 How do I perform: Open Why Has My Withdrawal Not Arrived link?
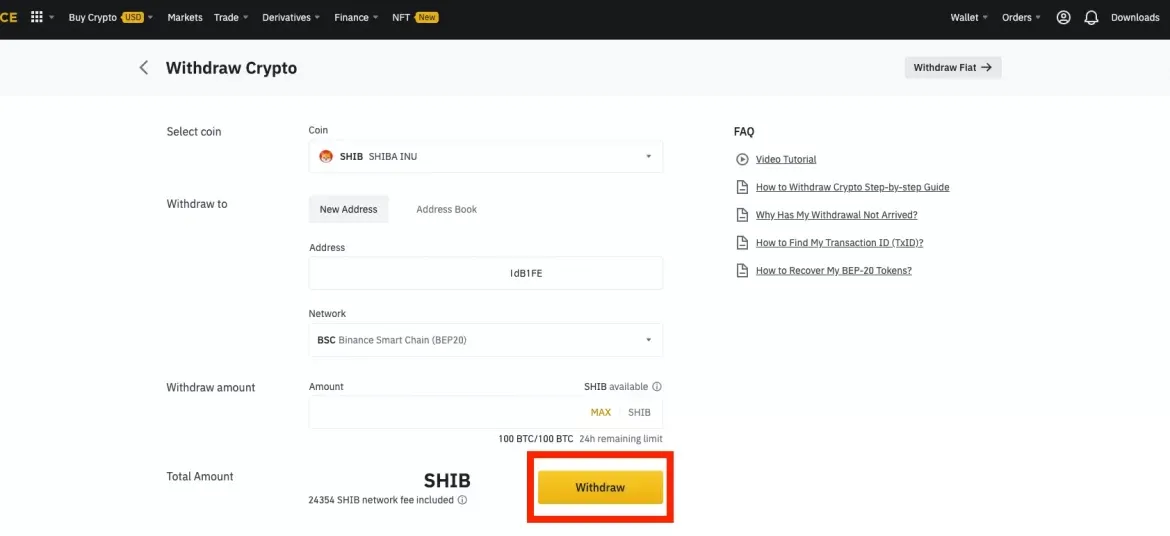[836, 215]
